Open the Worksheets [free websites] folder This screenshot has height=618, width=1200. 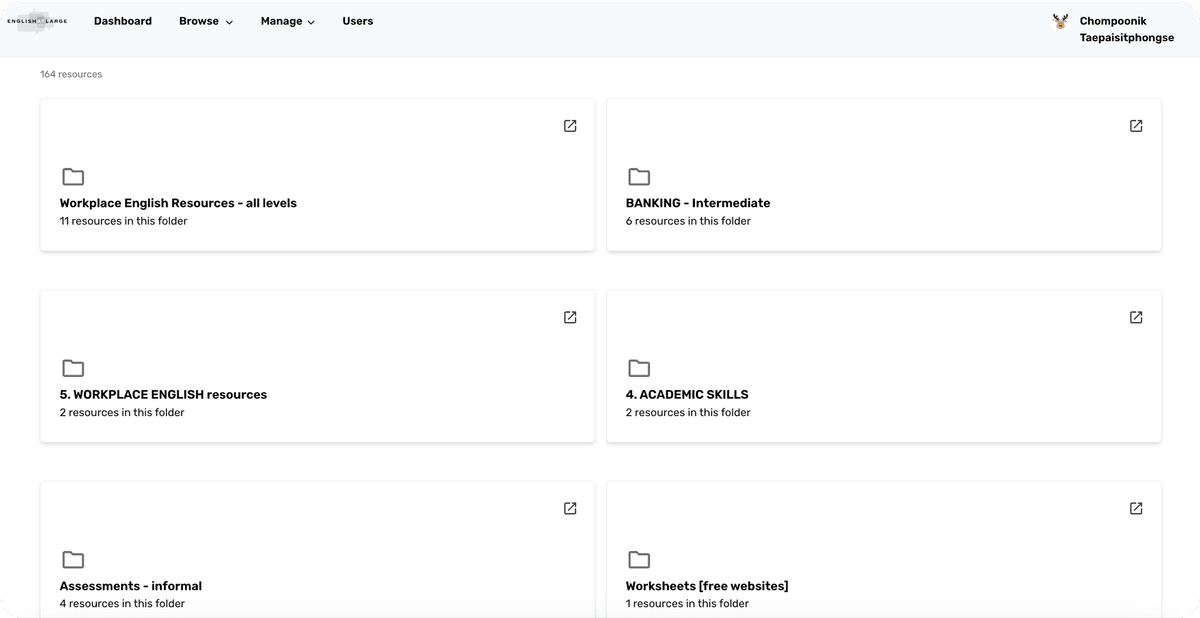pyautogui.click(x=706, y=586)
